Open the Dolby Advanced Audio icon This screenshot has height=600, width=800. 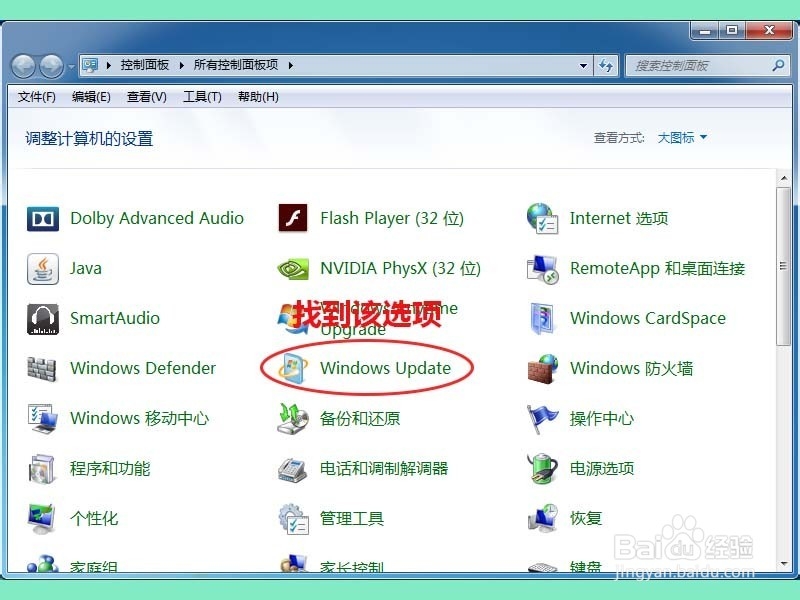(43, 219)
